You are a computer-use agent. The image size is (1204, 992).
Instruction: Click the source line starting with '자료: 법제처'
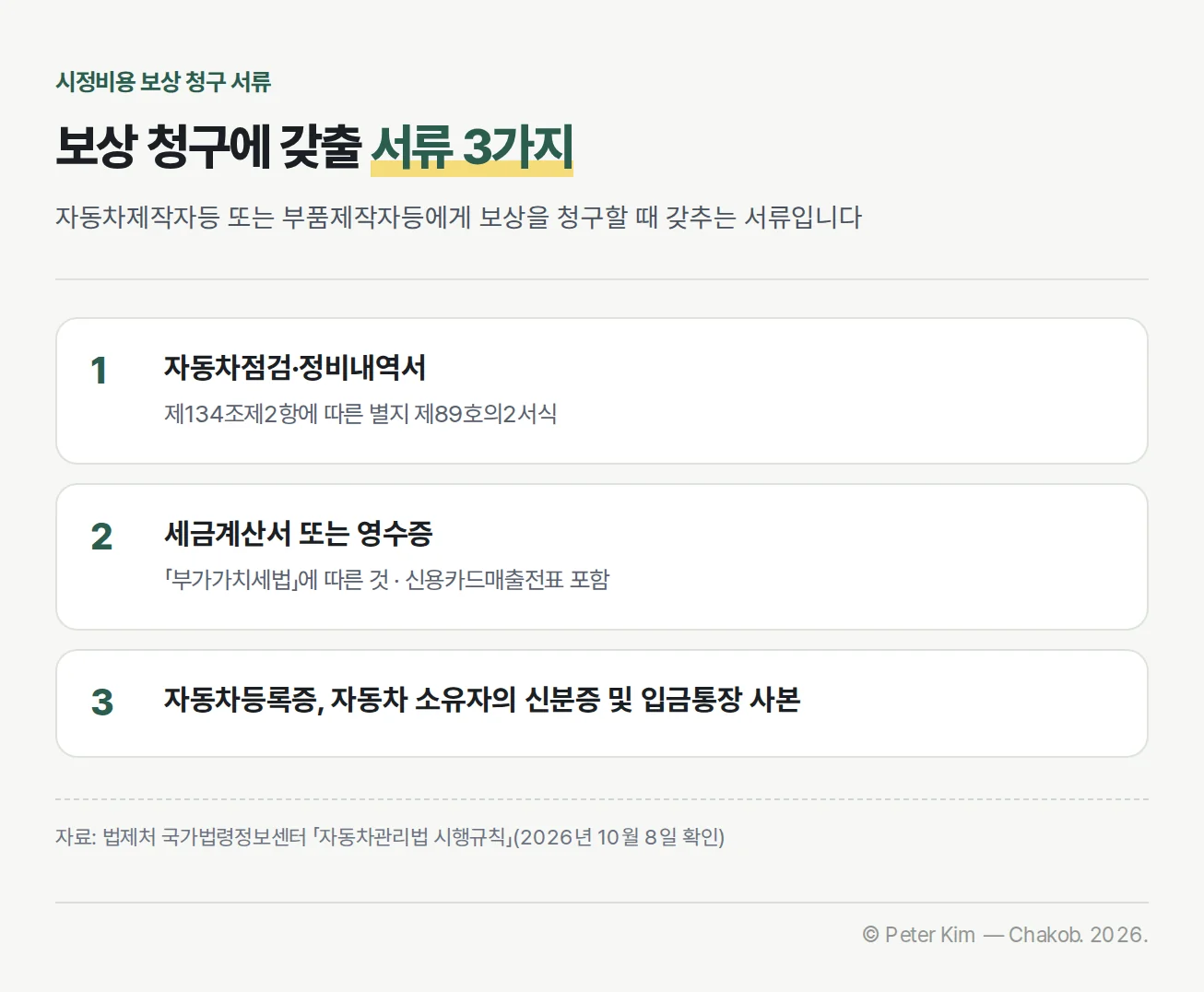390,837
